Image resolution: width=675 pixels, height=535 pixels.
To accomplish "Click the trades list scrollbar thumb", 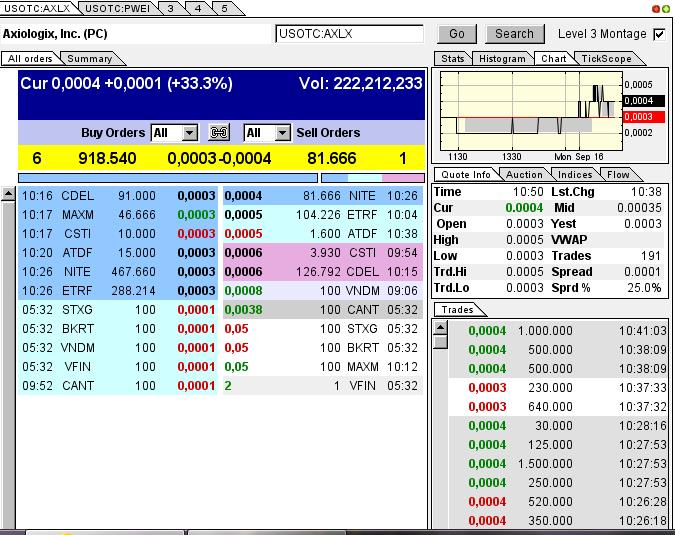I will pyautogui.click(x=440, y=341).
